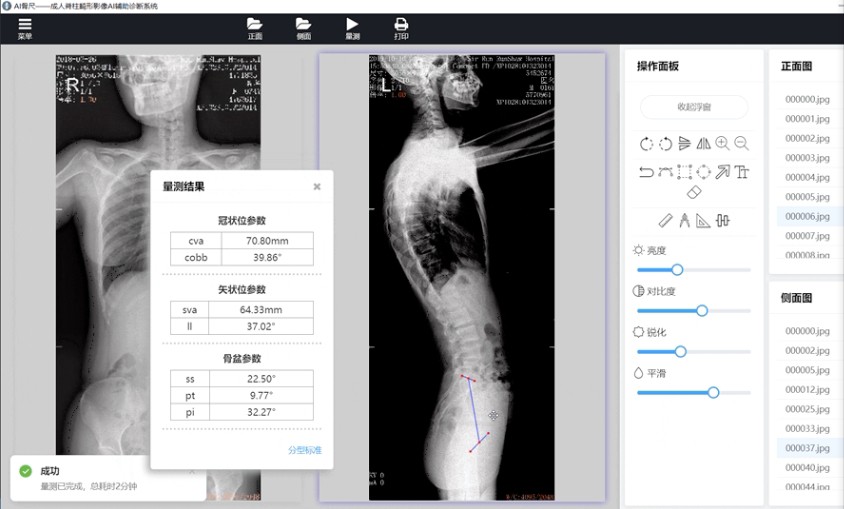
Task: Click the cobb value 39.86°
Action: point(267,257)
